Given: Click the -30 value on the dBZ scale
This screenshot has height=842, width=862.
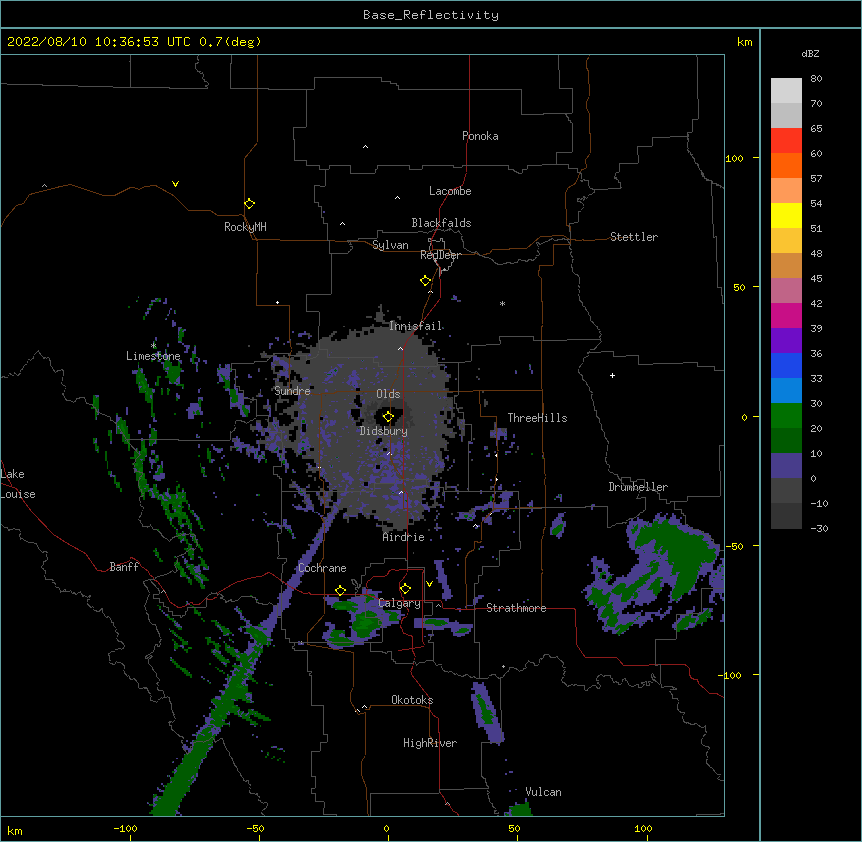Looking at the screenshot, I should coord(819,528).
